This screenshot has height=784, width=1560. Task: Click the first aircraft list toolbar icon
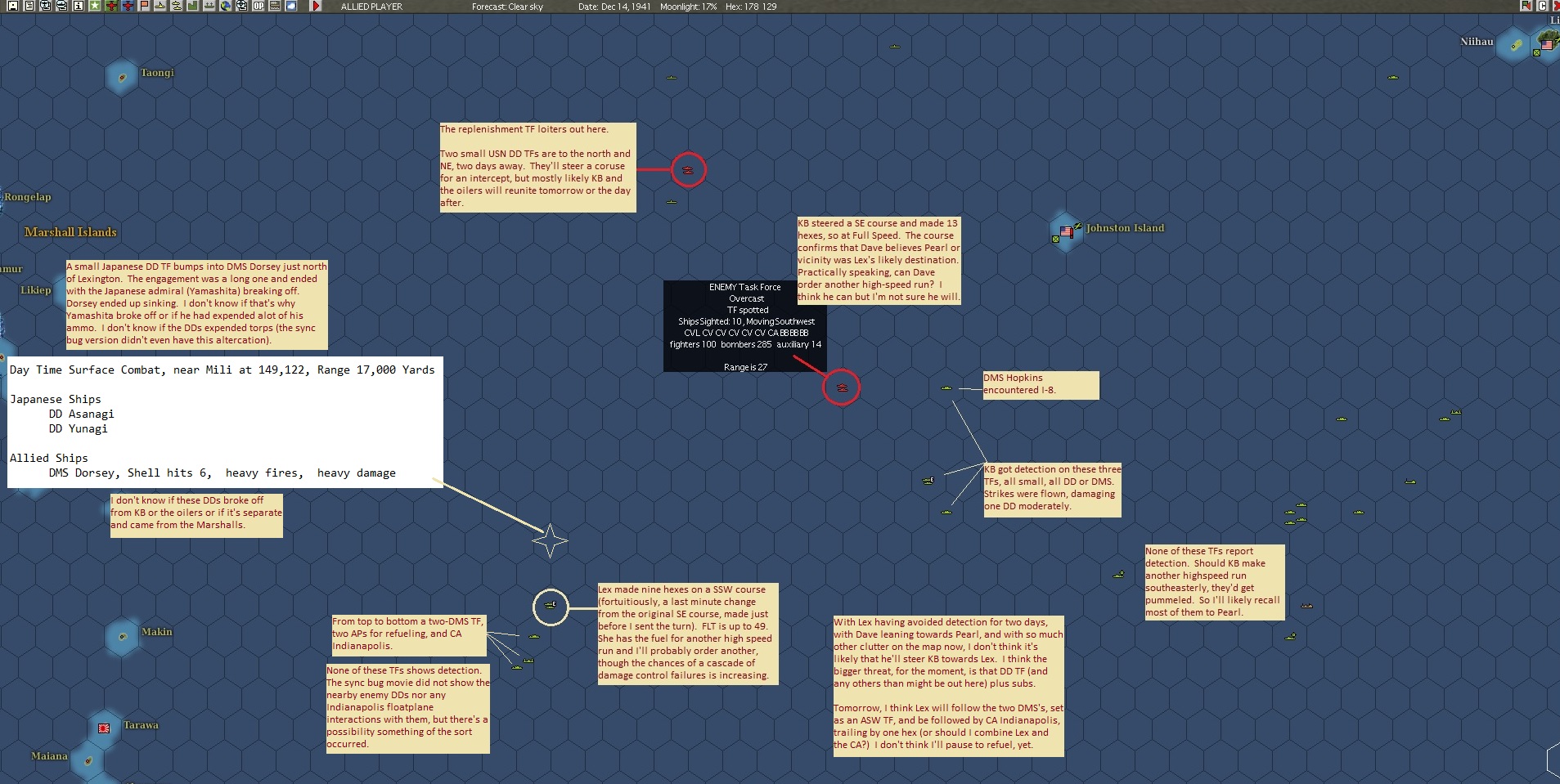click(x=45, y=6)
